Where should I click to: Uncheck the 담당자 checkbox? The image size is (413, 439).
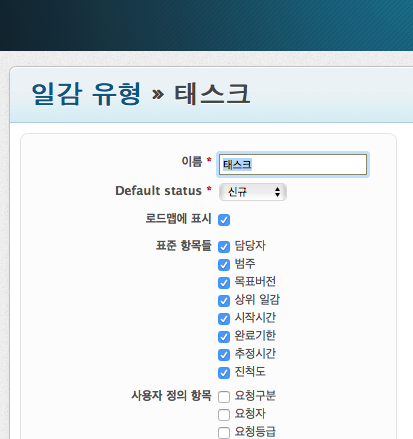click(224, 247)
